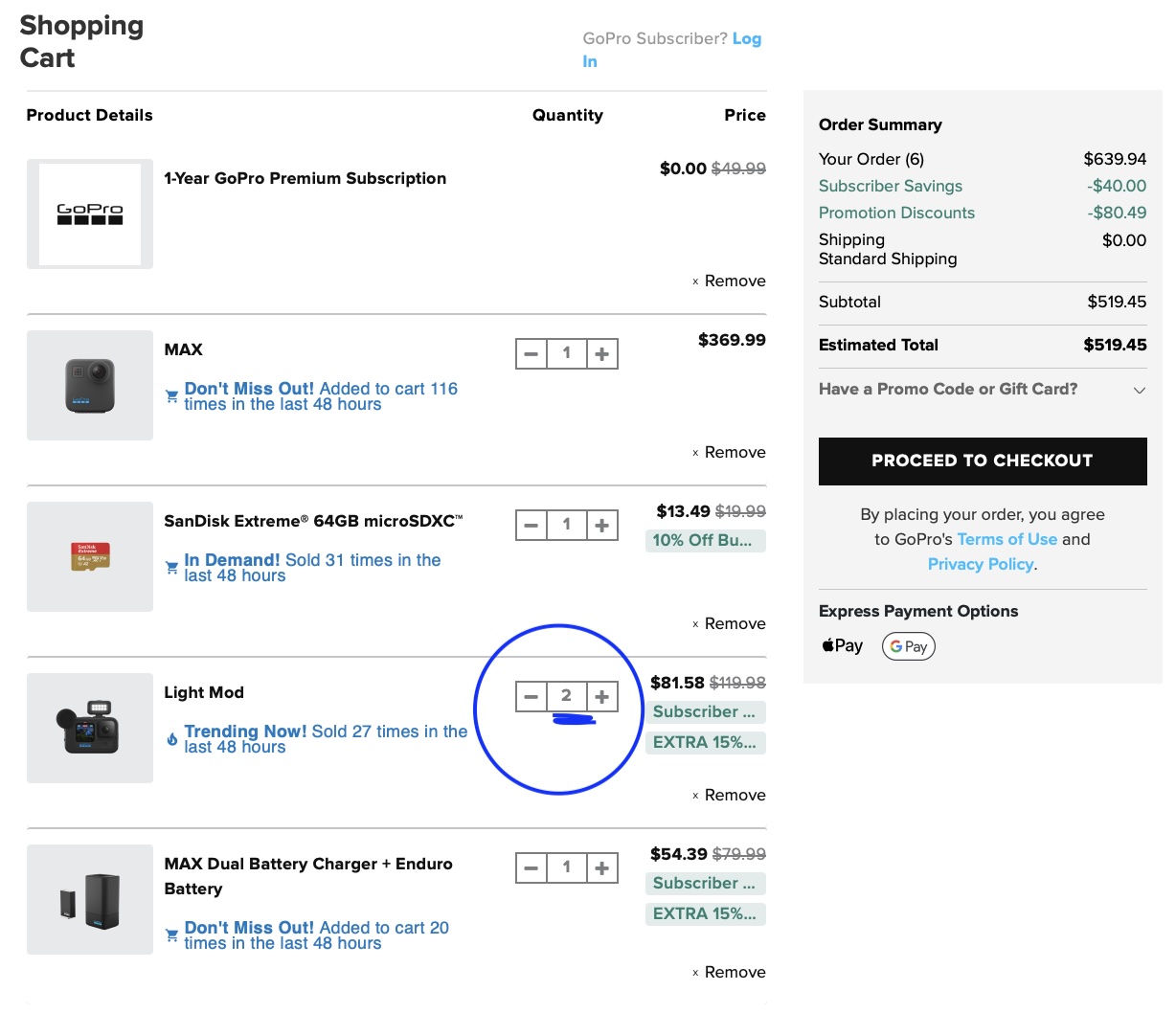Decrease SanDisk microSDXC quantity by one
1176x1013 pixels.
(531, 526)
